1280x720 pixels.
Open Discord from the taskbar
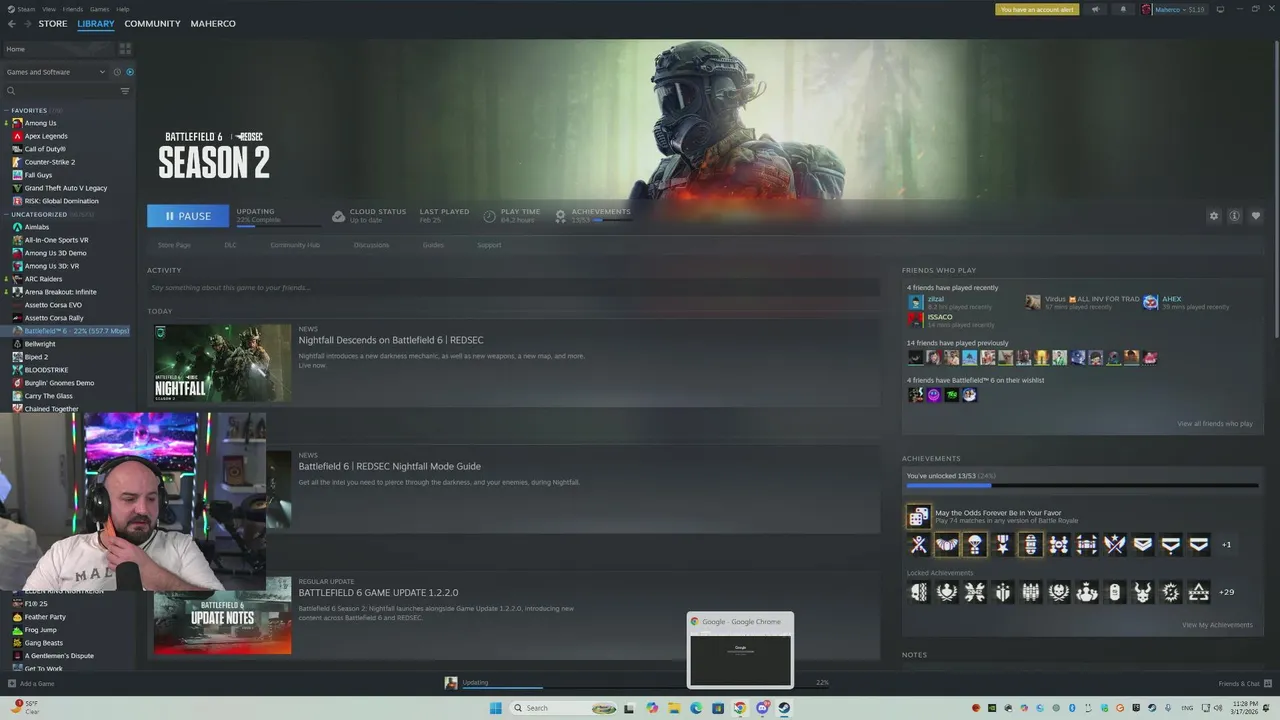click(762, 708)
